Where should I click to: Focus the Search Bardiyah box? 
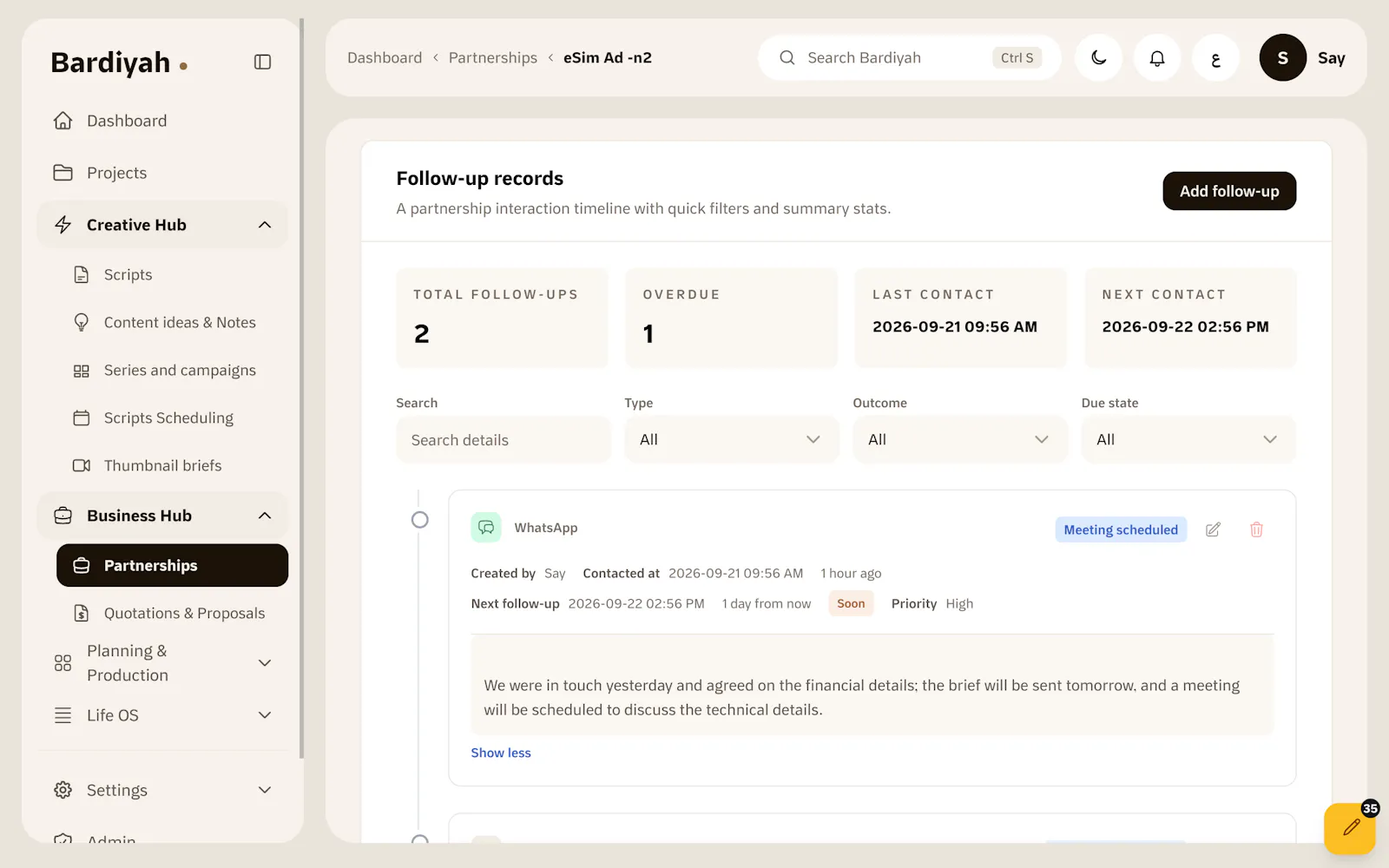(x=910, y=58)
